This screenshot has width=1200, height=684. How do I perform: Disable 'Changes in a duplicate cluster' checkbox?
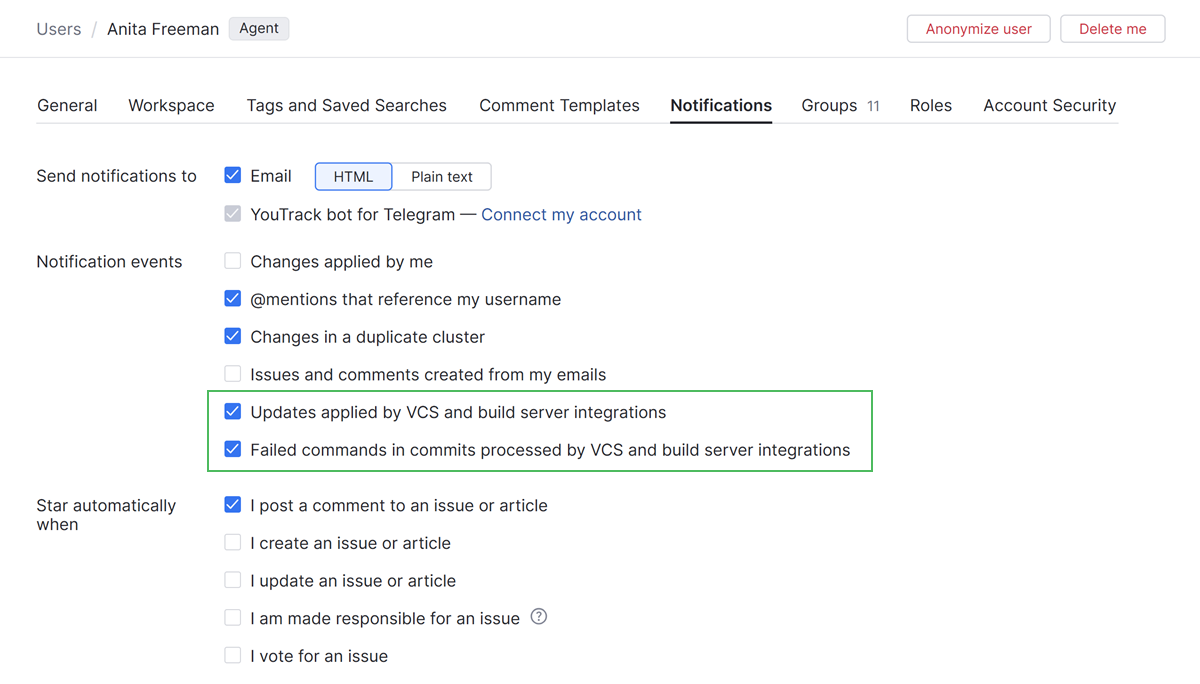(x=233, y=337)
